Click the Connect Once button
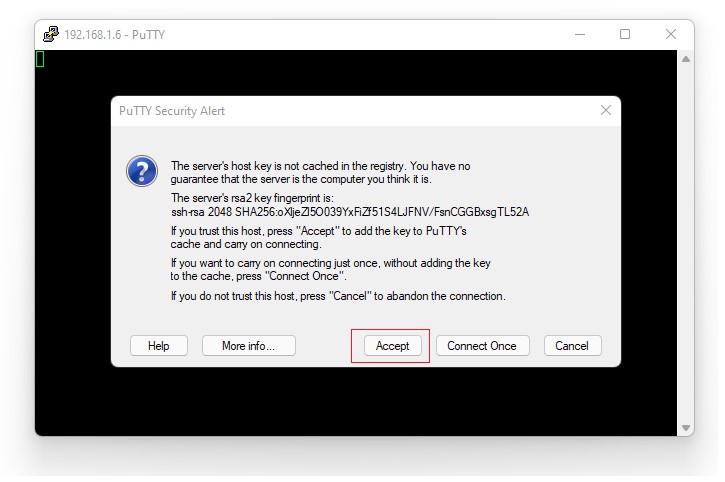725x482 pixels. (x=482, y=346)
